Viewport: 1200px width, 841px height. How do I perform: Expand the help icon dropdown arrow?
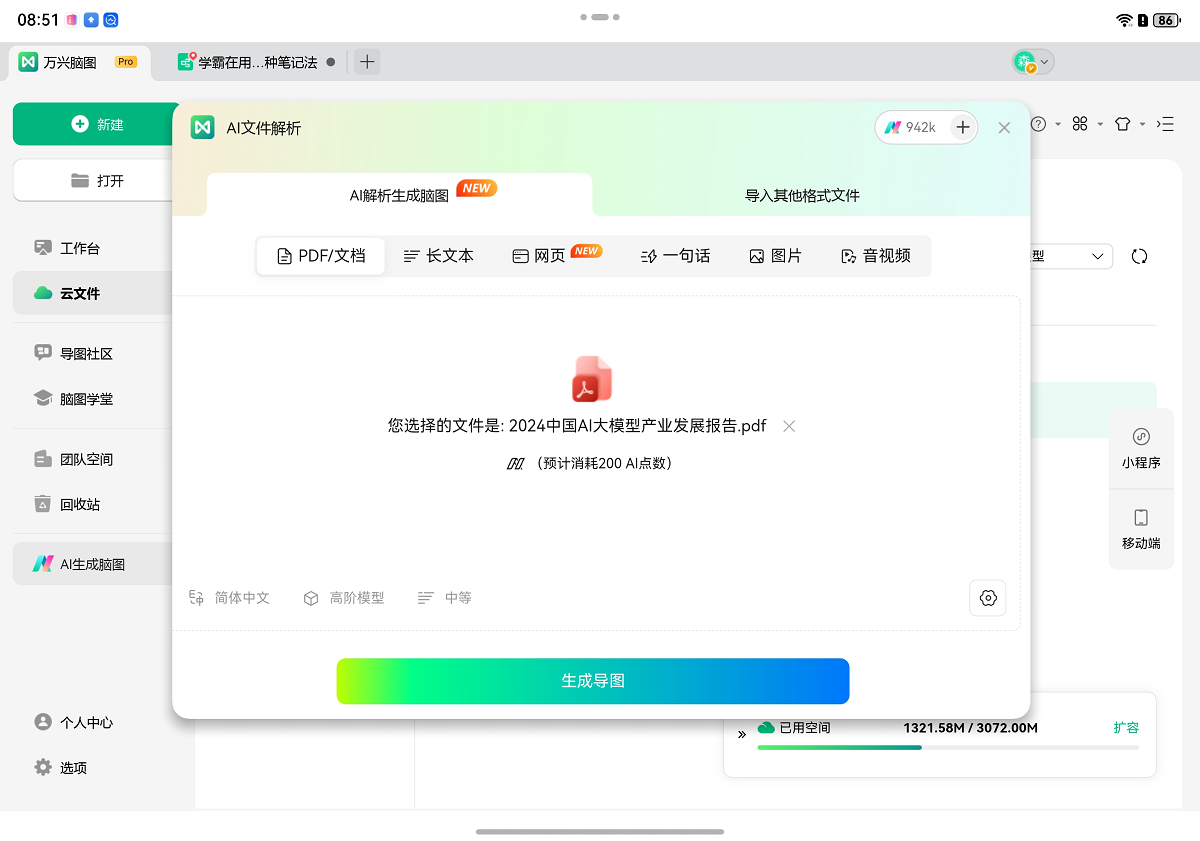coord(1058,124)
